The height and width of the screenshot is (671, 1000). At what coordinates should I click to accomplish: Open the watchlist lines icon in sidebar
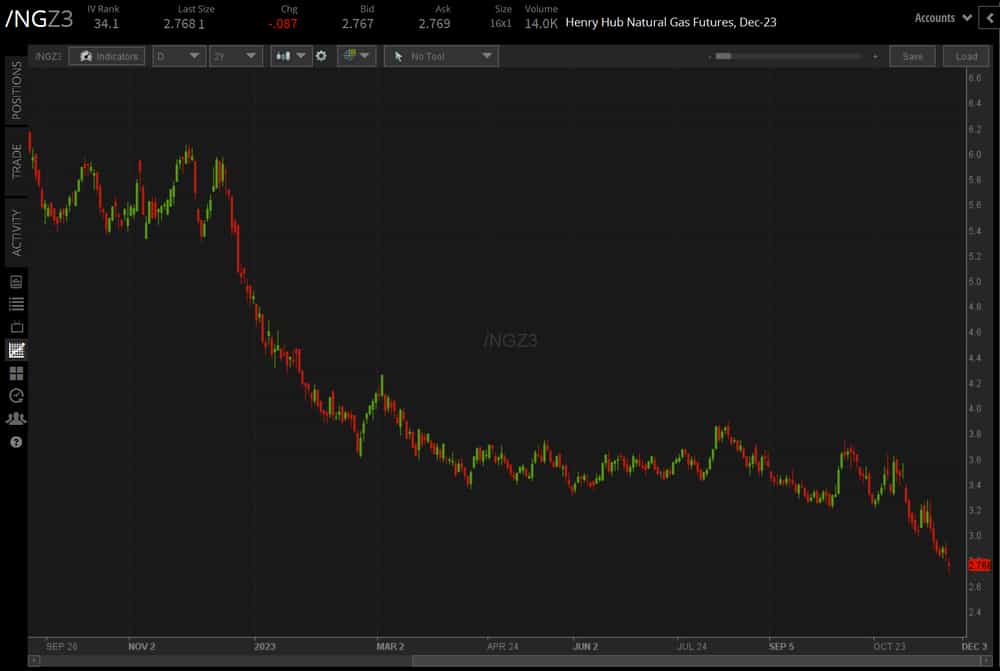[x=17, y=304]
